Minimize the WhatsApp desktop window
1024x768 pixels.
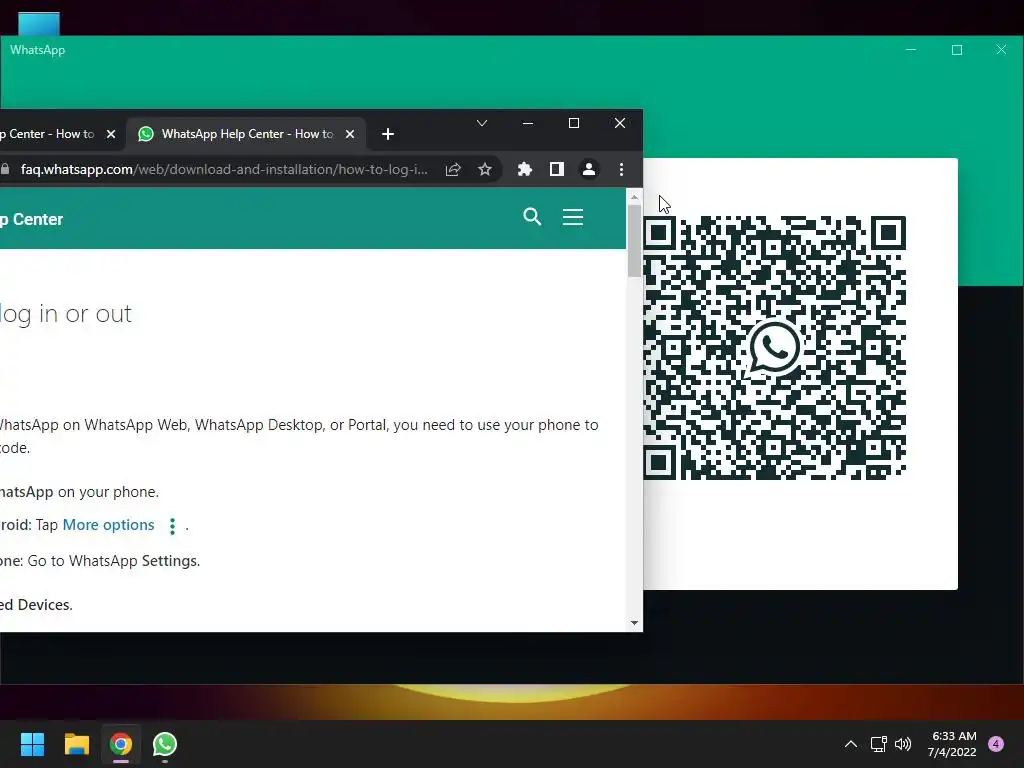click(x=911, y=50)
